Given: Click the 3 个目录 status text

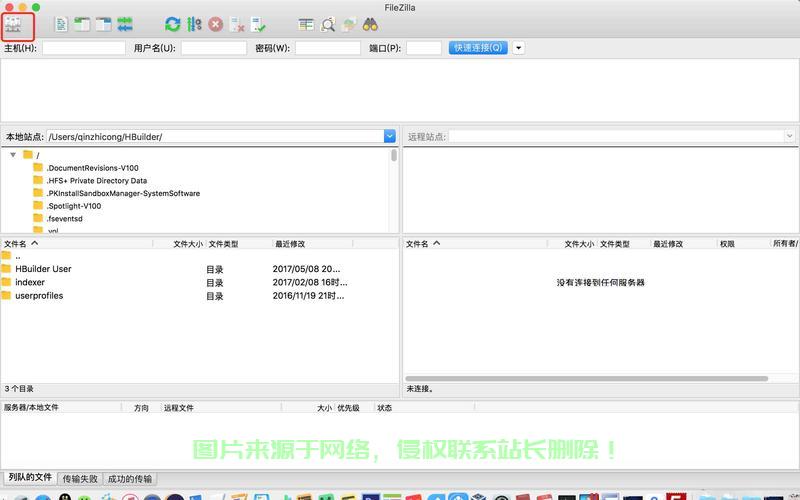Looking at the screenshot, I should pyautogui.click(x=19, y=389).
